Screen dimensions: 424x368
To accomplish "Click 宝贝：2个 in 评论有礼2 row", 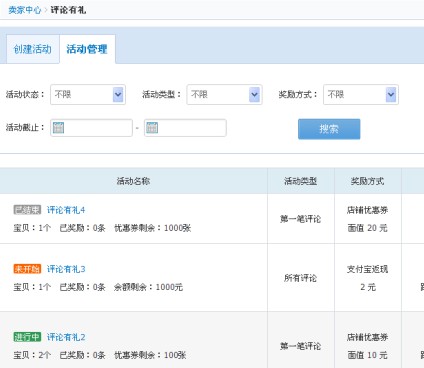I will coord(32,355).
